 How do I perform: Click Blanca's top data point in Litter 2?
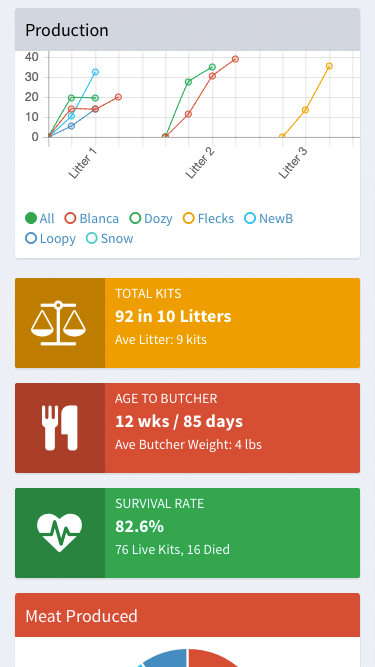(236, 59)
